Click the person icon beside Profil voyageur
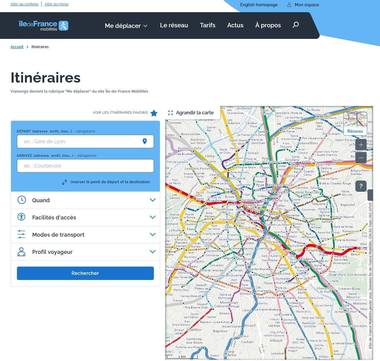 (21, 252)
